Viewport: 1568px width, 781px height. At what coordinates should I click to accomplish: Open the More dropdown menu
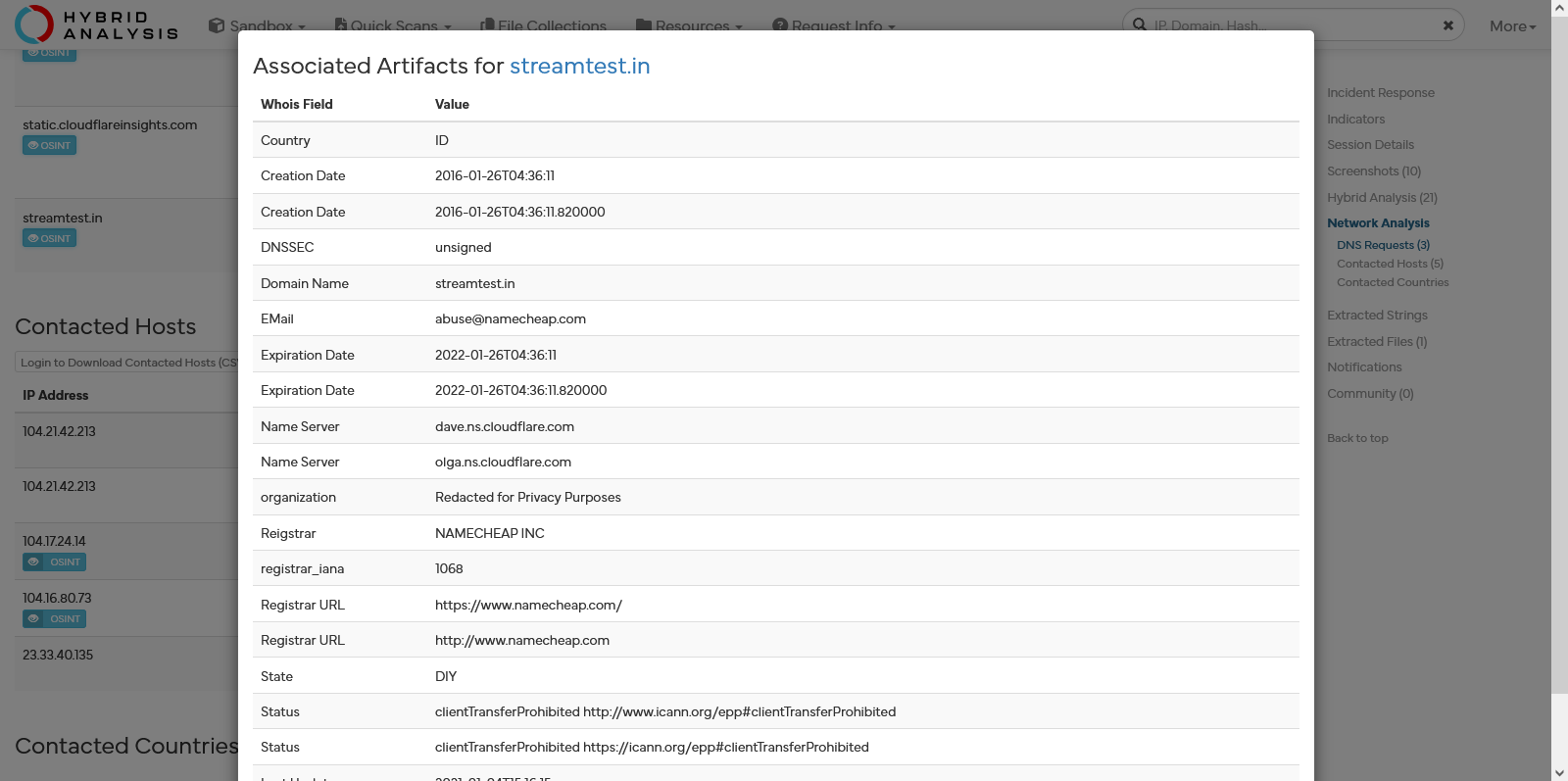pos(1512,26)
